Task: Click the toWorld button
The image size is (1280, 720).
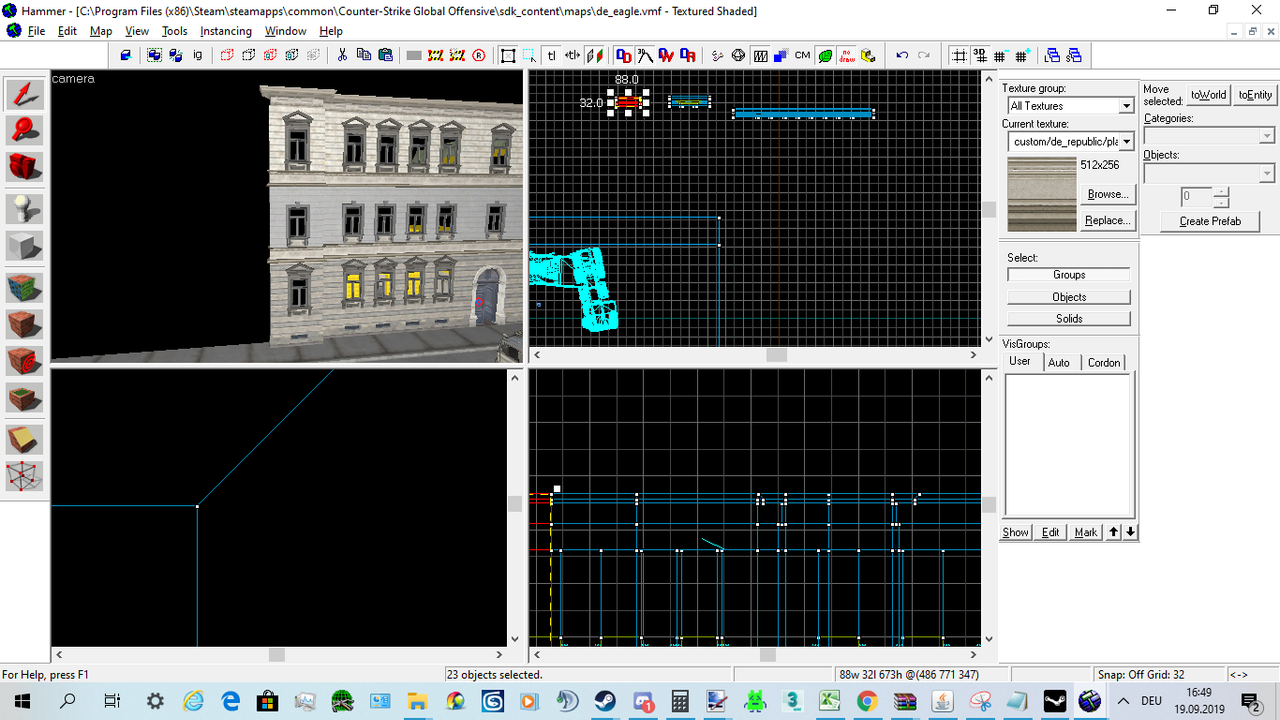Action: (x=1208, y=95)
